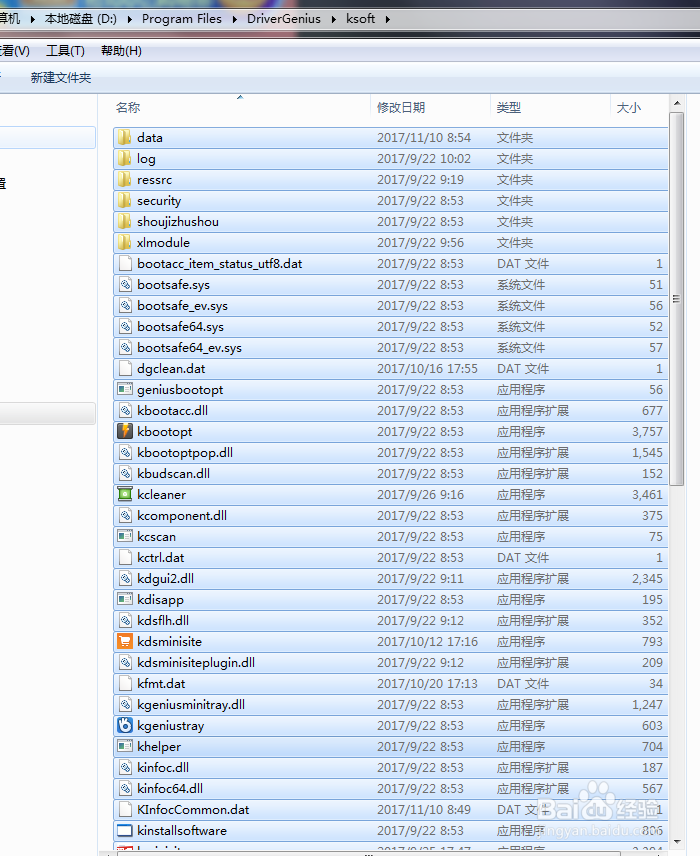Viewport: 700px width, 856px height.
Task: Select file kgeniusminitray.dll
Action: [390, 704]
